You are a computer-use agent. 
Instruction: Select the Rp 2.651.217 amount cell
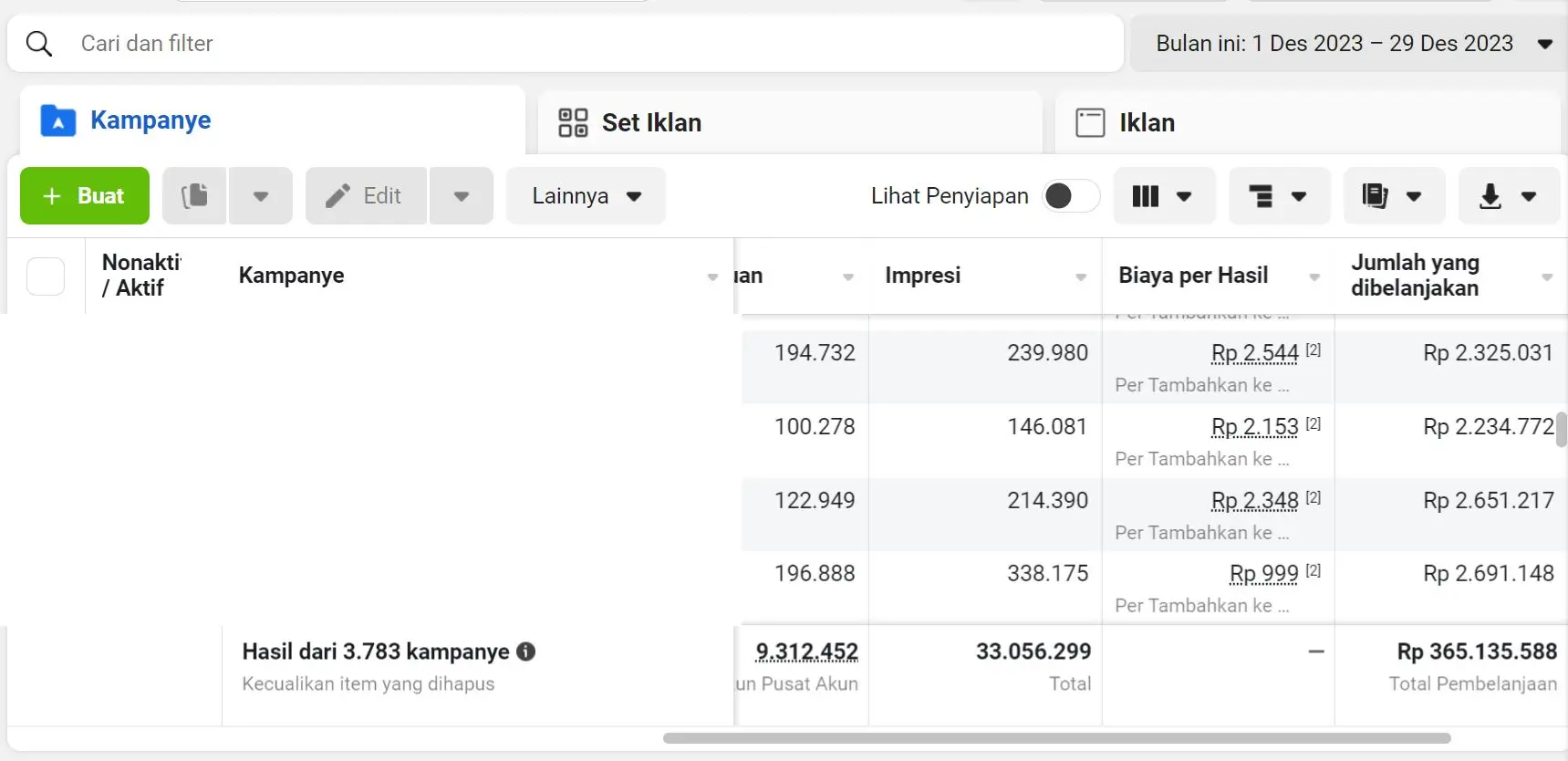click(x=1488, y=501)
